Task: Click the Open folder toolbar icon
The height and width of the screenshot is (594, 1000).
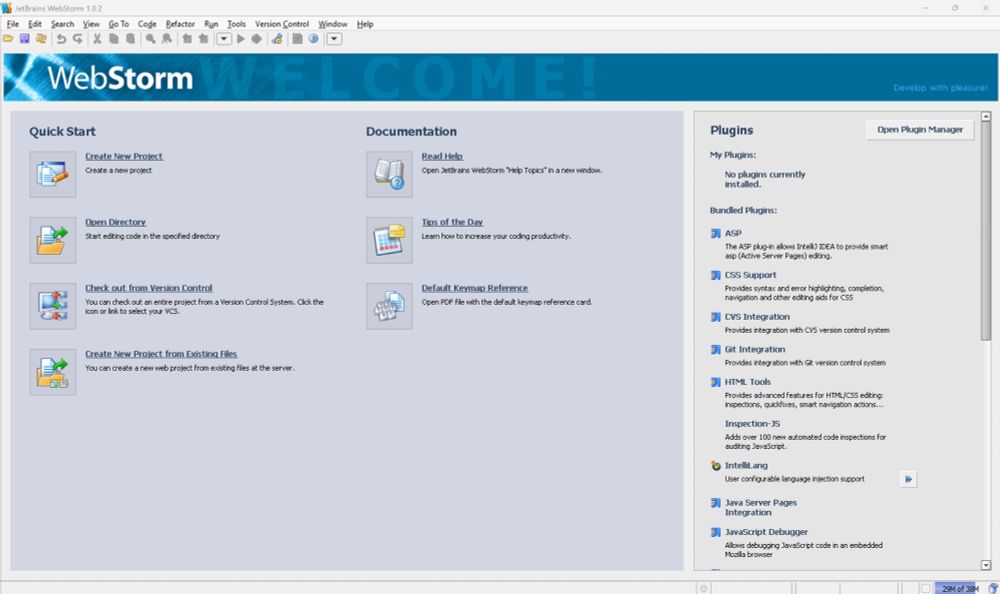Action: (x=8, y=39)
